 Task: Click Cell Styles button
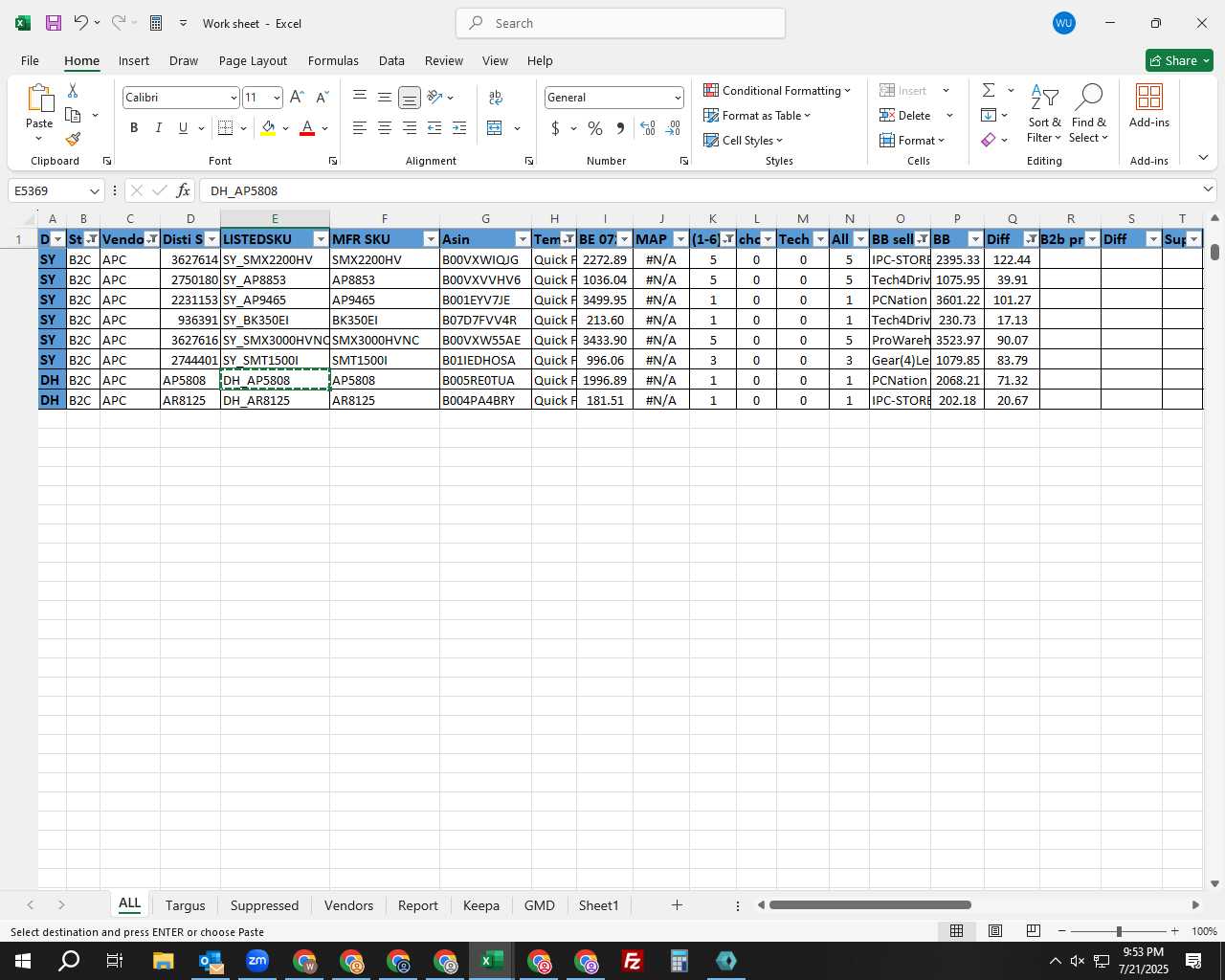pyautogui.click(x=744, y=140)
